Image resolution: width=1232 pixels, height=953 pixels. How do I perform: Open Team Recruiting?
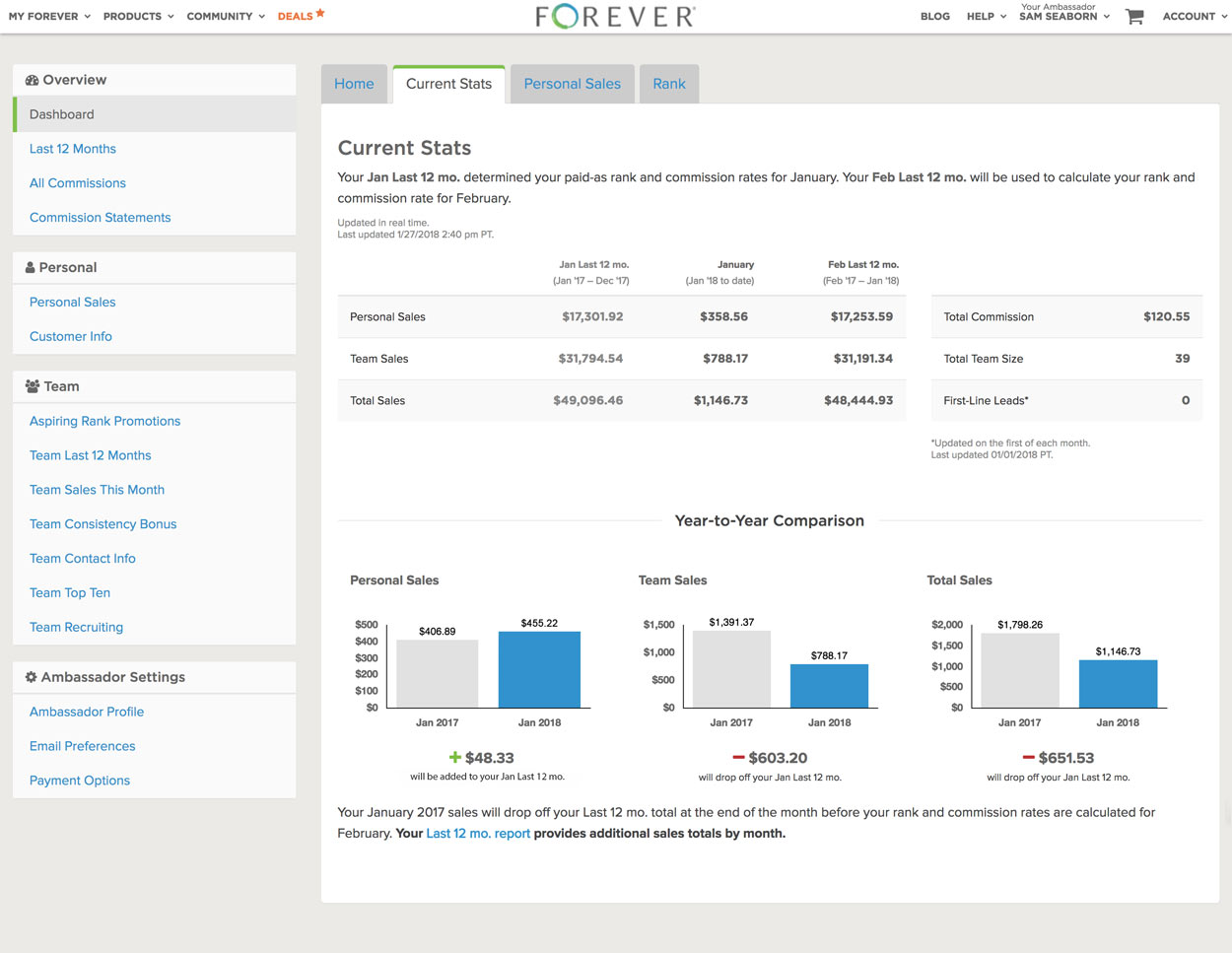pos(77,628)
